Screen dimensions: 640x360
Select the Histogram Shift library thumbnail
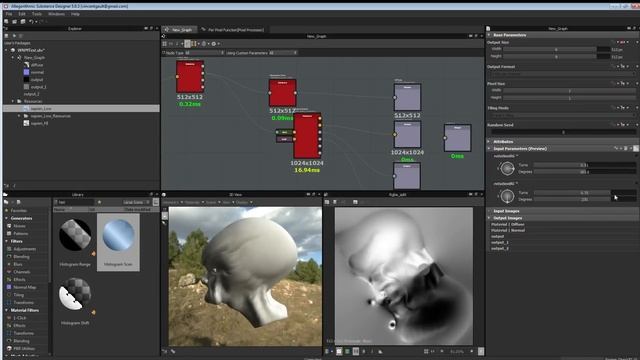pyautogui.click(x=75, y=294)
